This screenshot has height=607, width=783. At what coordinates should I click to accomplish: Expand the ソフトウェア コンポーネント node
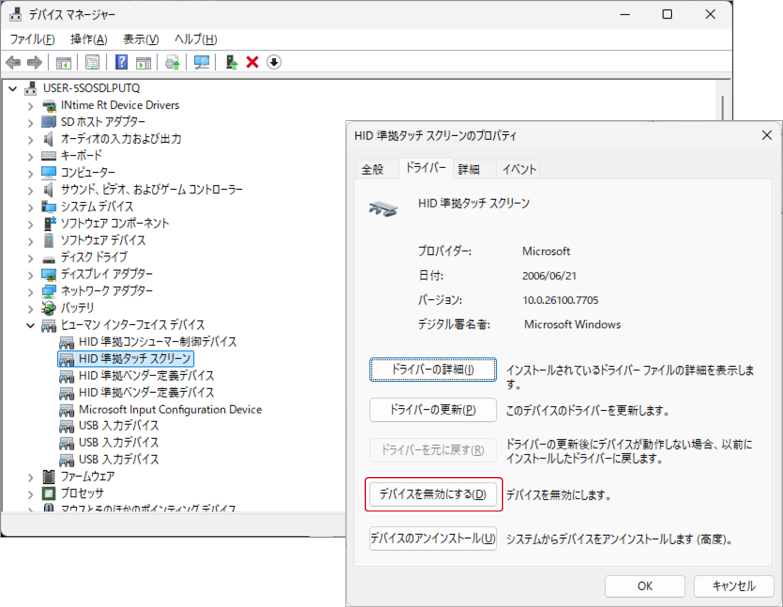(x=30, y=224)
